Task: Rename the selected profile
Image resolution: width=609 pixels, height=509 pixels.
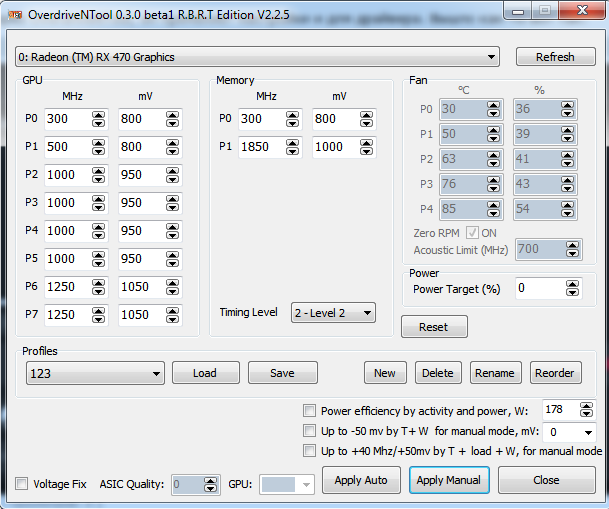Action: [495, 373]
